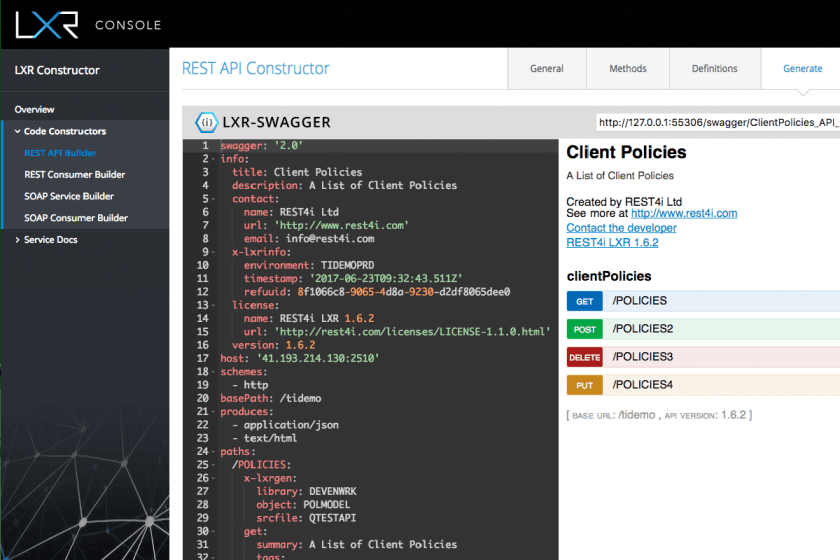Open the Methods tab
The width and height of the screenshot is (840, 560).
(628, 69)
